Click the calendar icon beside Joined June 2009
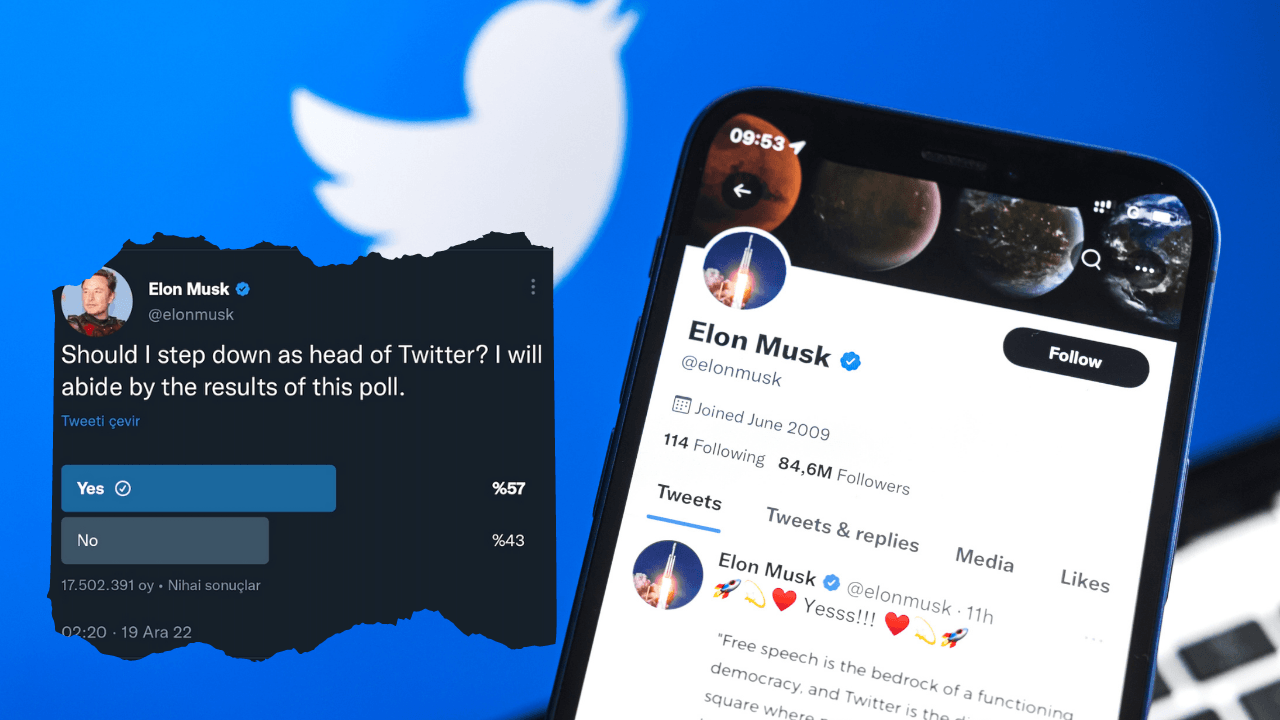 [683, 405]
